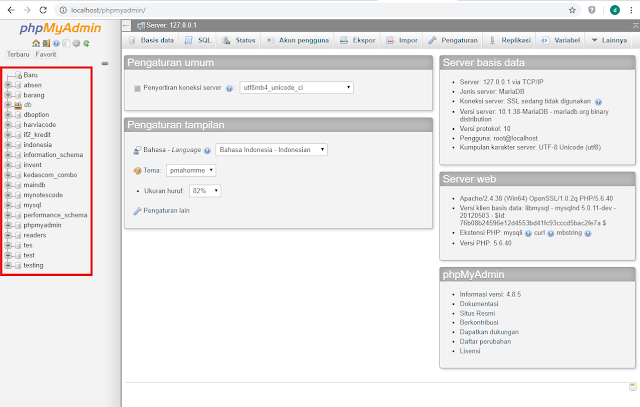Go to the Akun pengguna tab
The height and width of the screenshot is (407, 640).
tap(298, 40)
